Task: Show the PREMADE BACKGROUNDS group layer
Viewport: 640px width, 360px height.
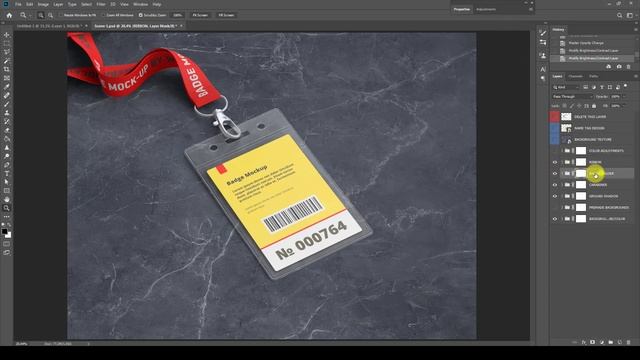Action: pos(555,207)
